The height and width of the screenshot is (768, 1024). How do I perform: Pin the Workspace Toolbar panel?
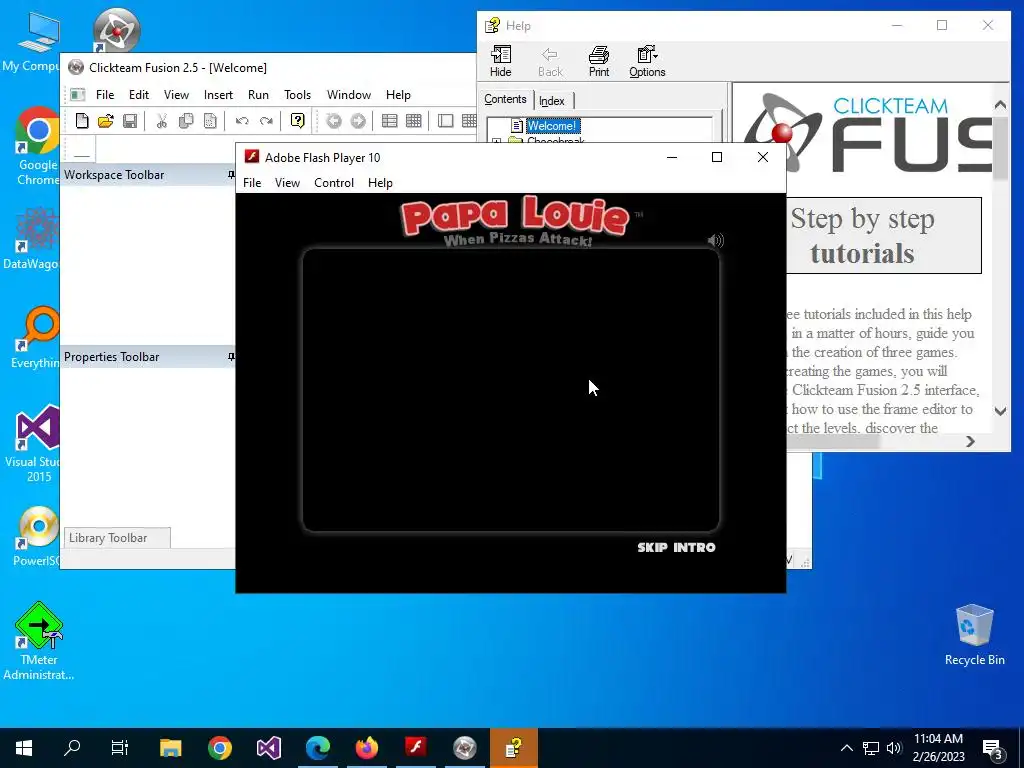(x=231, y=174)
